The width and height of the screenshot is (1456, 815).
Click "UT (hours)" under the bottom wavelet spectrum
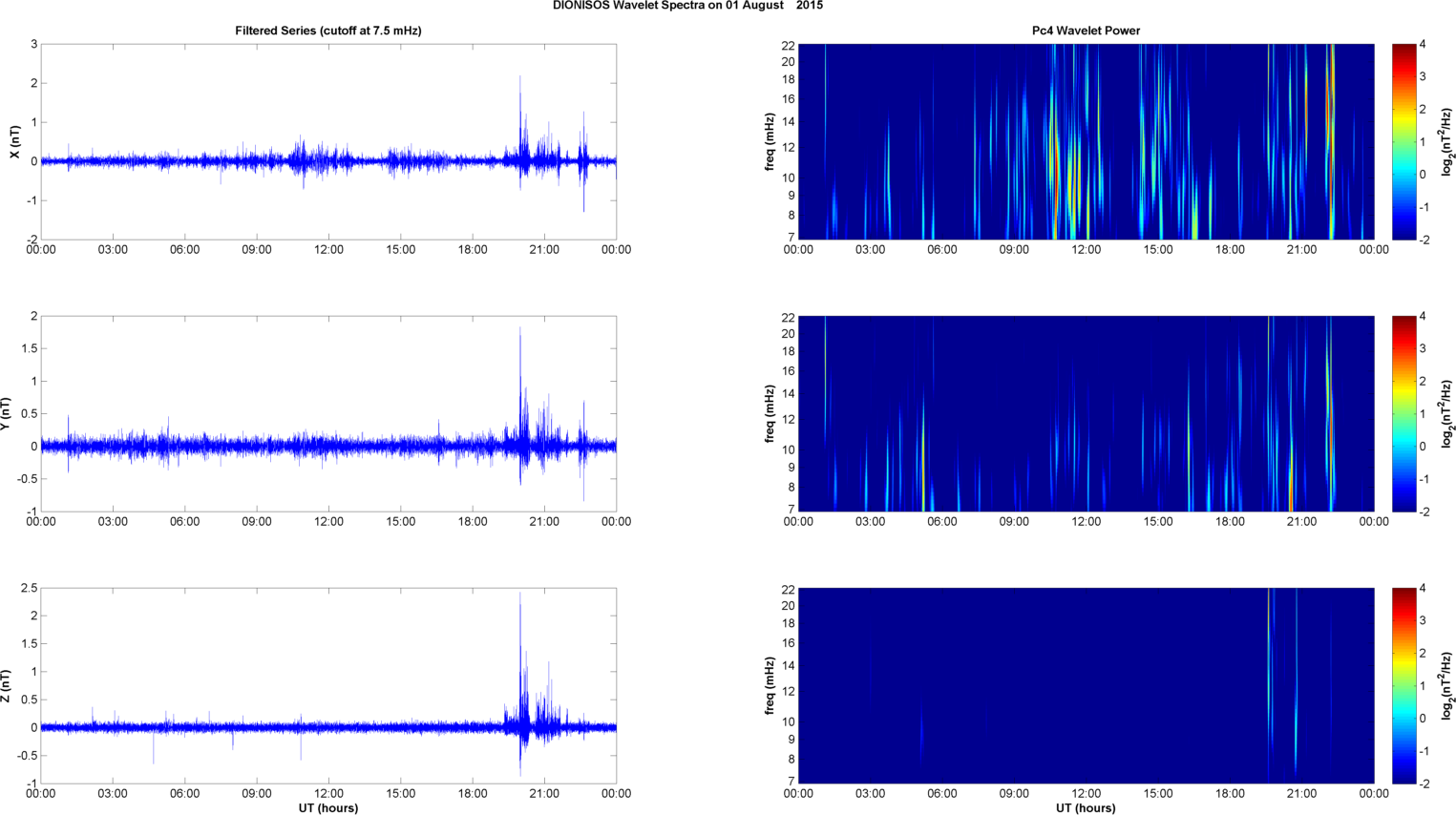coord(1086,807)
